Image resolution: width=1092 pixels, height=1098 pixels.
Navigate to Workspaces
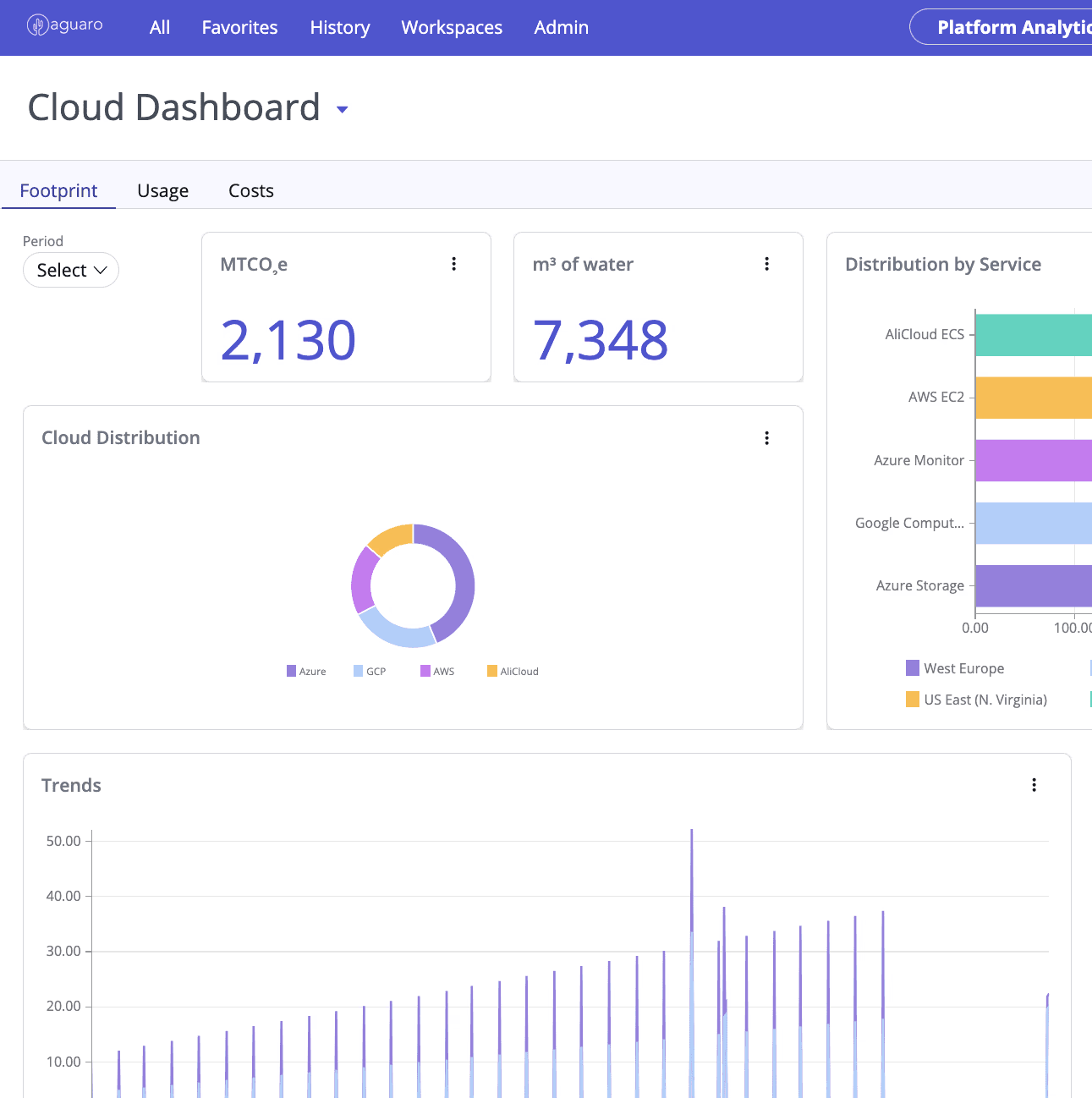452,27
